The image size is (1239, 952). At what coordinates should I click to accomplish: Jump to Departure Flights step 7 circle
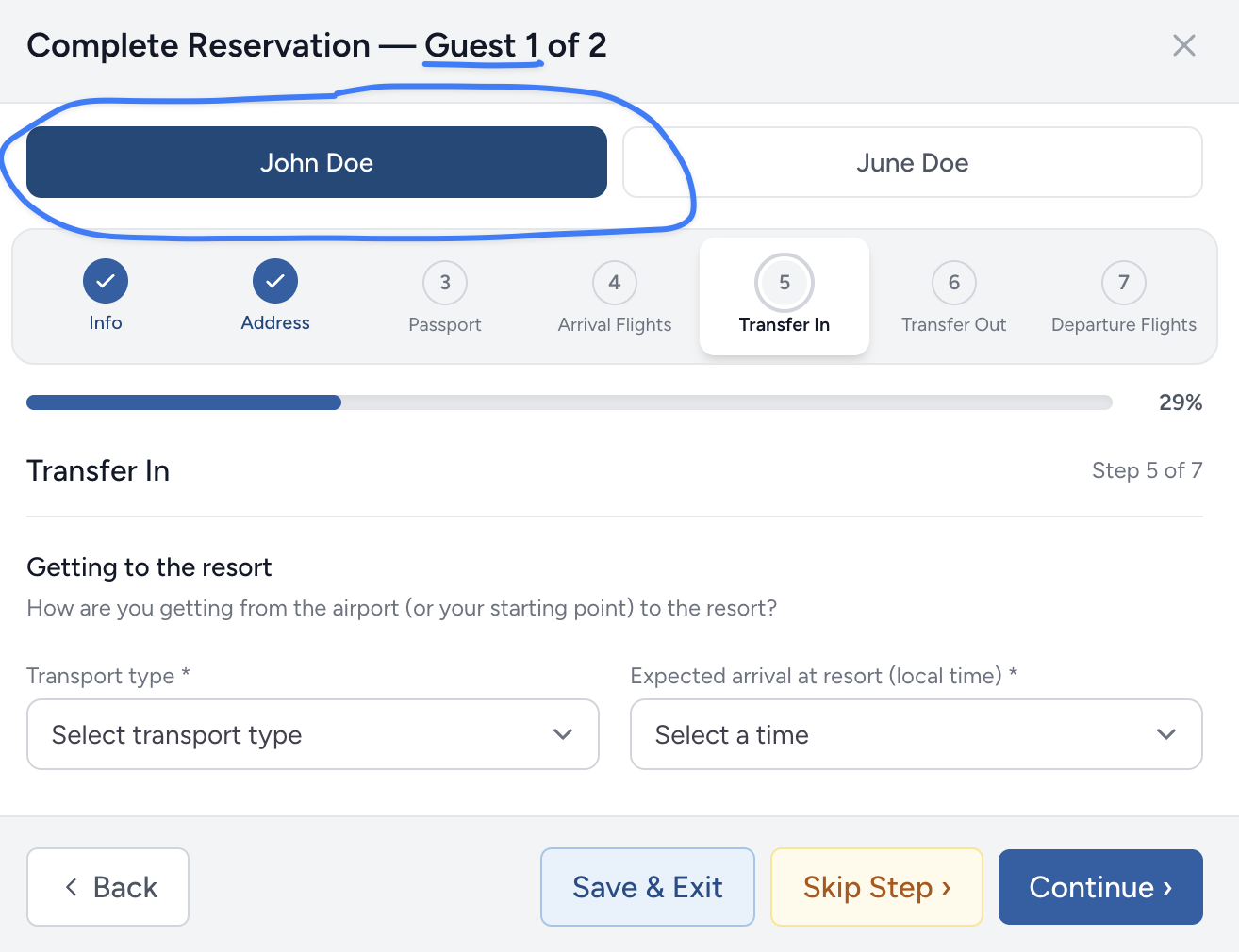(1124, 283)
